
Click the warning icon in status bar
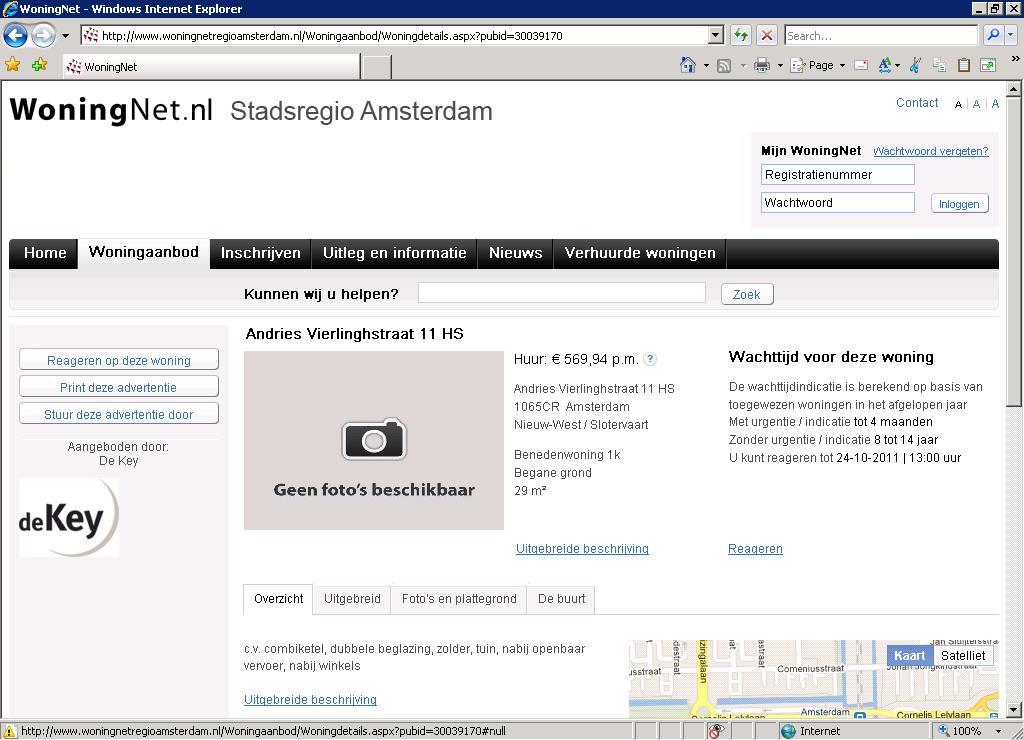click(10, 731)
